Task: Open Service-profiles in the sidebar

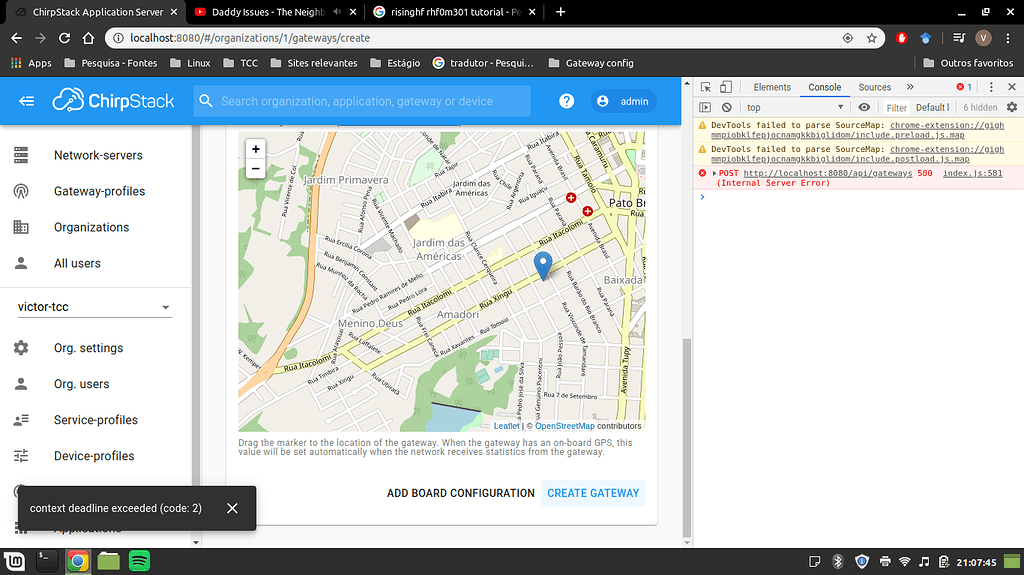Action: pos(95,420)
